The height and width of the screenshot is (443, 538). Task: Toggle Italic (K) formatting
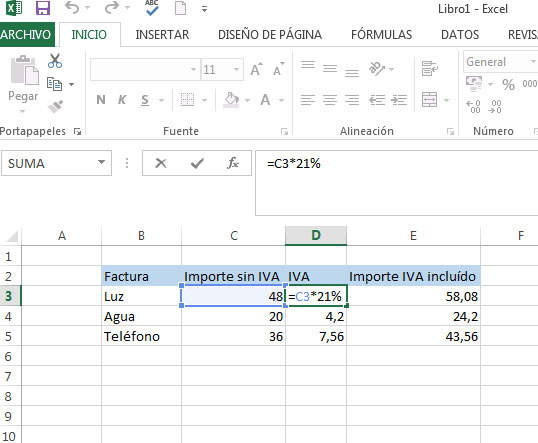click(122, 100)
